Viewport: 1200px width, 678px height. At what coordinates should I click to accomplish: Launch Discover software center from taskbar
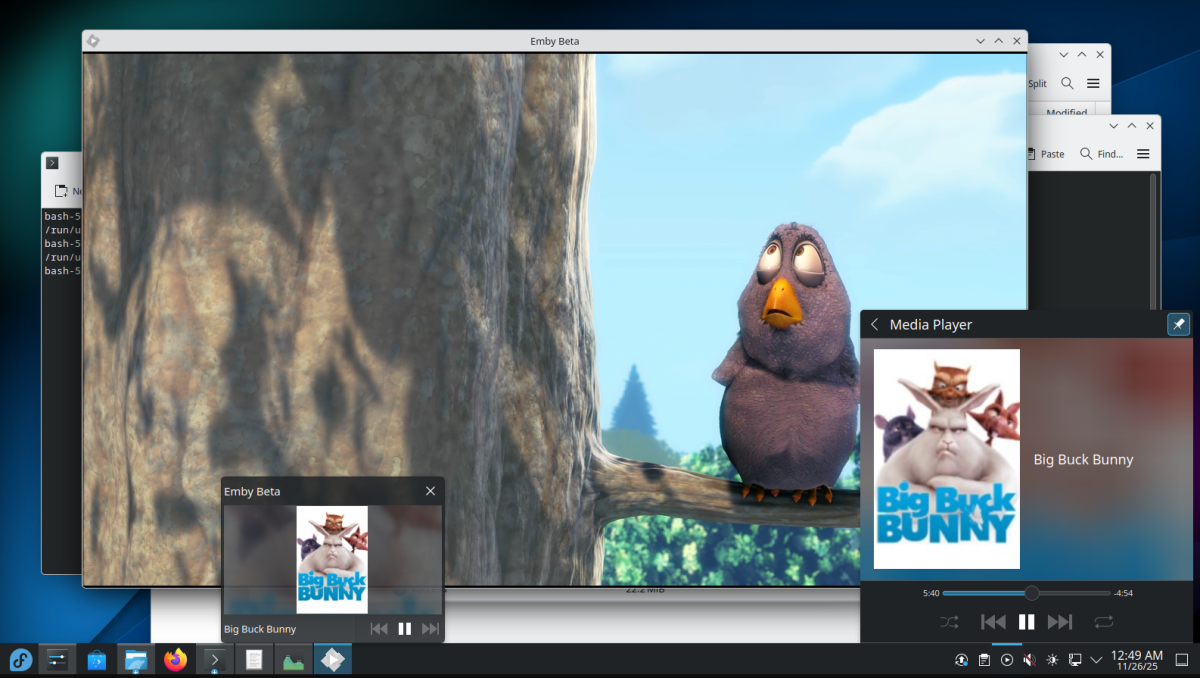click(x=97, y=660)
